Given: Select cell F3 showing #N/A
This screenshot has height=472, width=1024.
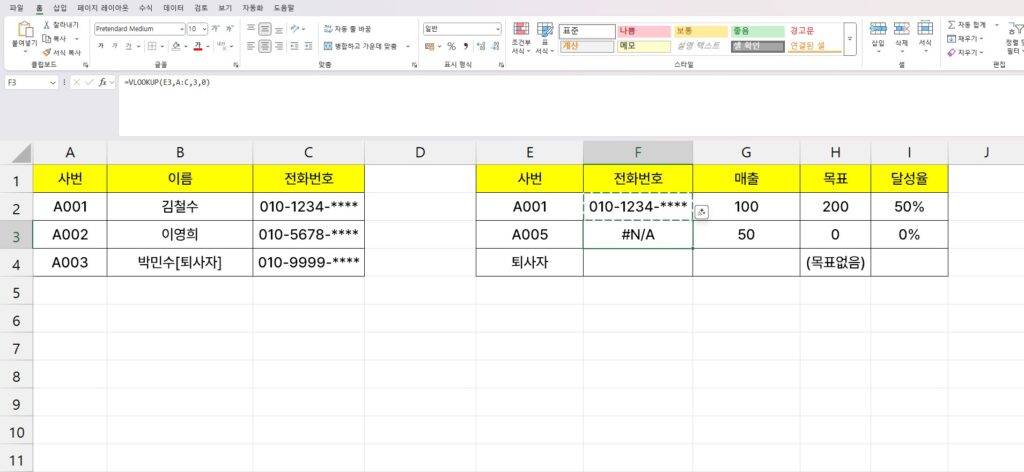Looking at the screenshot, I should (x=637, y=235).
